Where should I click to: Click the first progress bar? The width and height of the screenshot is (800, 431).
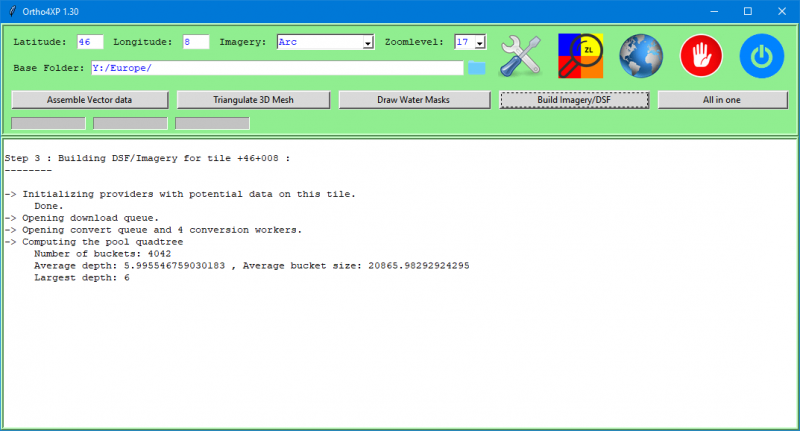click(x=48, y=123)
